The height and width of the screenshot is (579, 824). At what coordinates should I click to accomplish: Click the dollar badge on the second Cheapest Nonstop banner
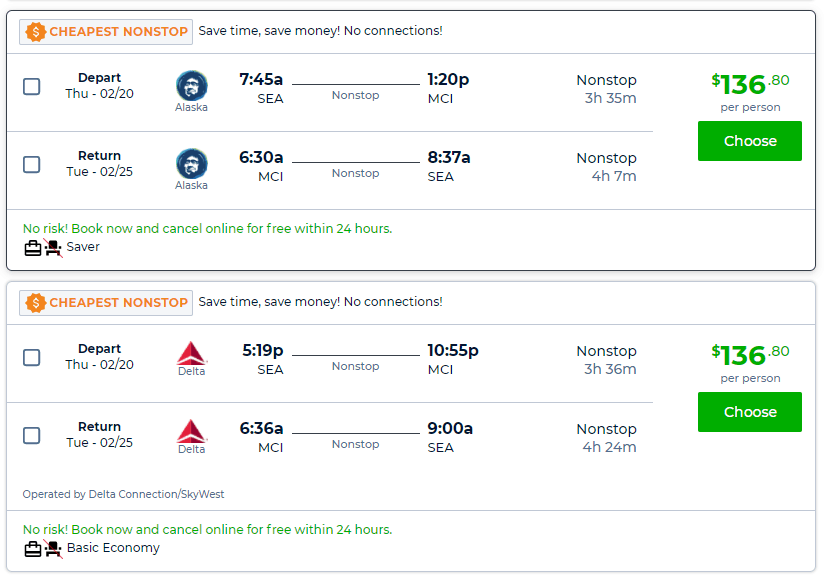pyautogui.click(x=37, y=302)
